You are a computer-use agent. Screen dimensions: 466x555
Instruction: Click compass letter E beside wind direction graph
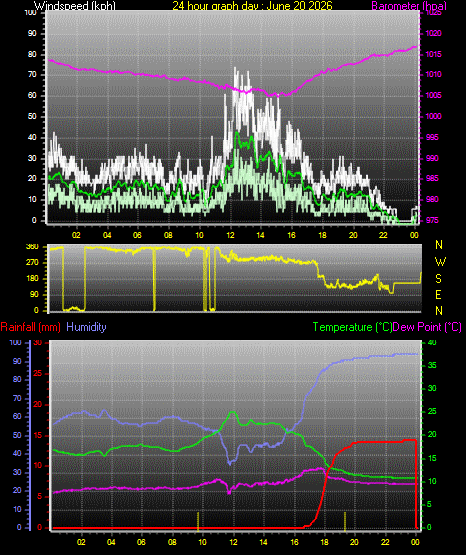click(x=438, y=294)
